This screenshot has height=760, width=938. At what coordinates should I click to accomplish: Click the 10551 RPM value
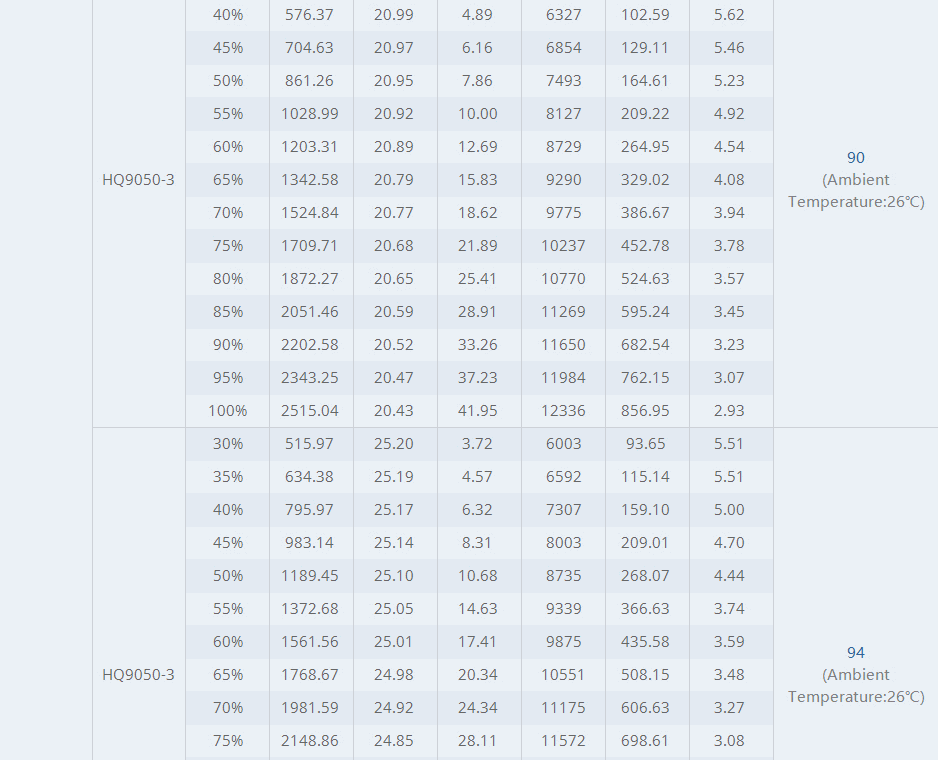[563, 675]
